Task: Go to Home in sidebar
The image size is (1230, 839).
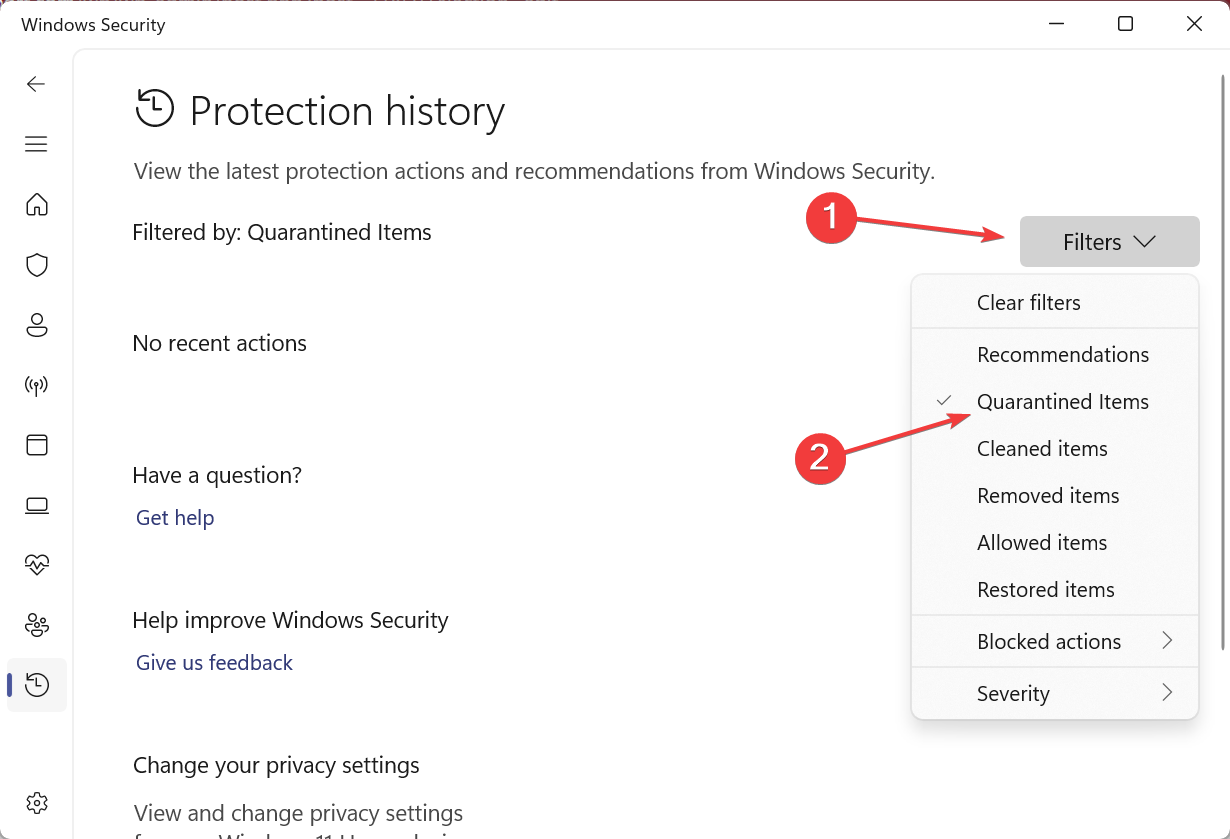Action: tap(37, 205)
